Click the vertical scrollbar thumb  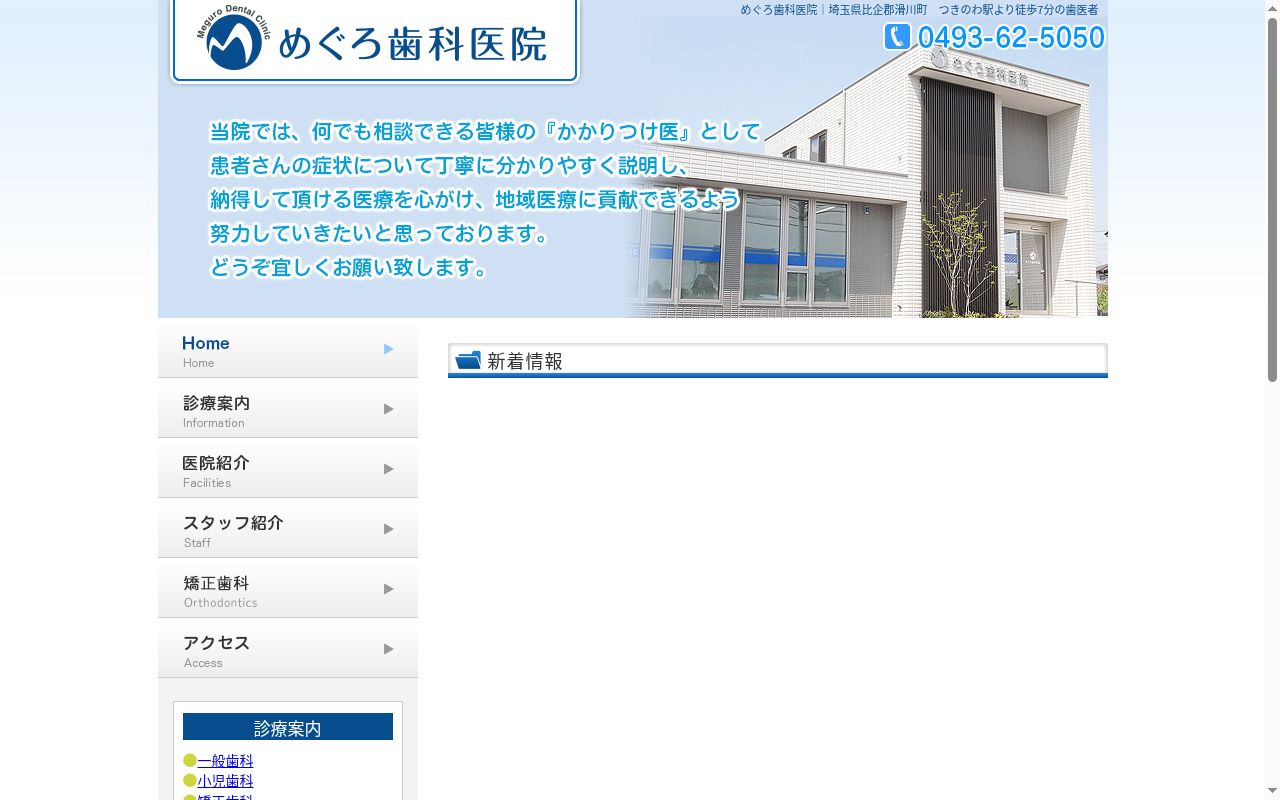click(x=1272, y=200)
